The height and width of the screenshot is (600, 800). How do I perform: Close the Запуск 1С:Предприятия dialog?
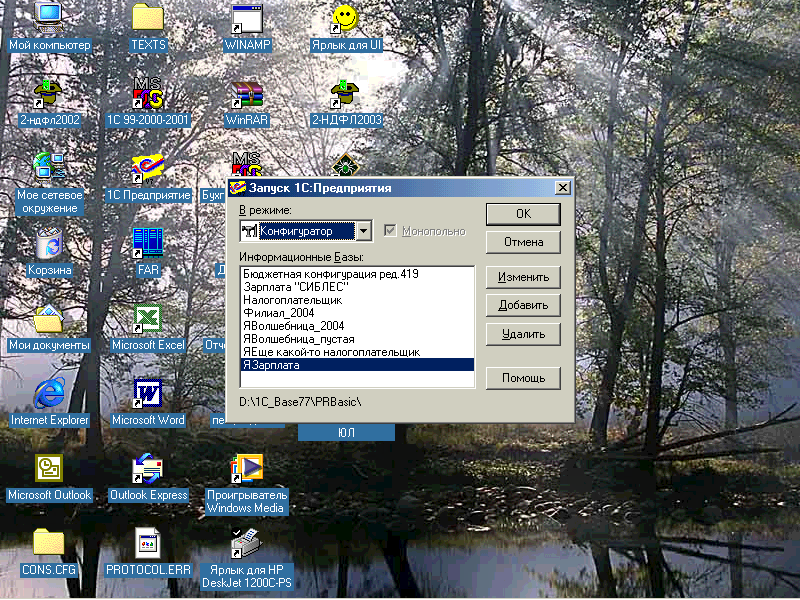(562, 188)
